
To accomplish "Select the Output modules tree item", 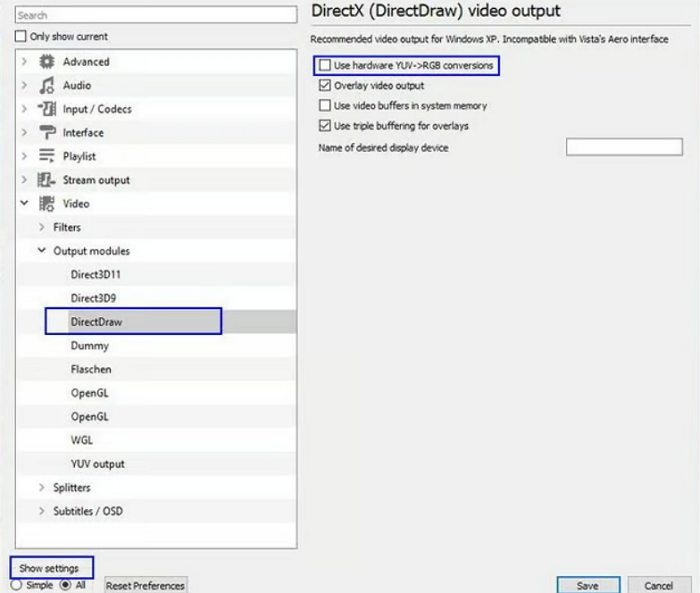I will [92, 251].
